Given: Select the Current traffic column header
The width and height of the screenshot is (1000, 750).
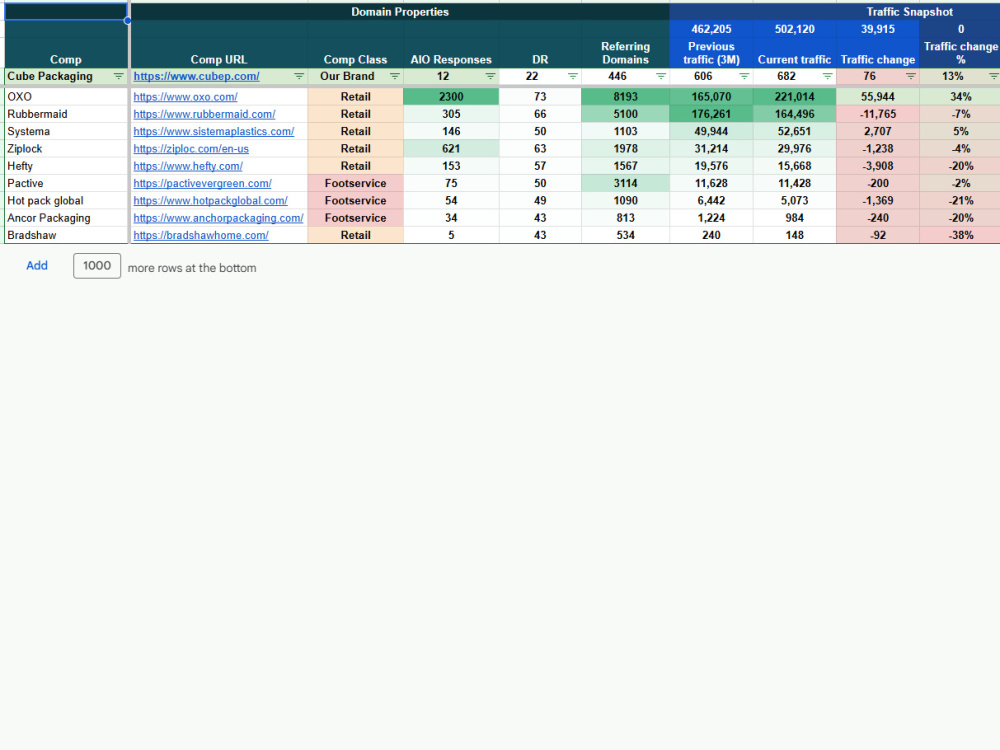Looking at the screenshot, I should [795, 53].
